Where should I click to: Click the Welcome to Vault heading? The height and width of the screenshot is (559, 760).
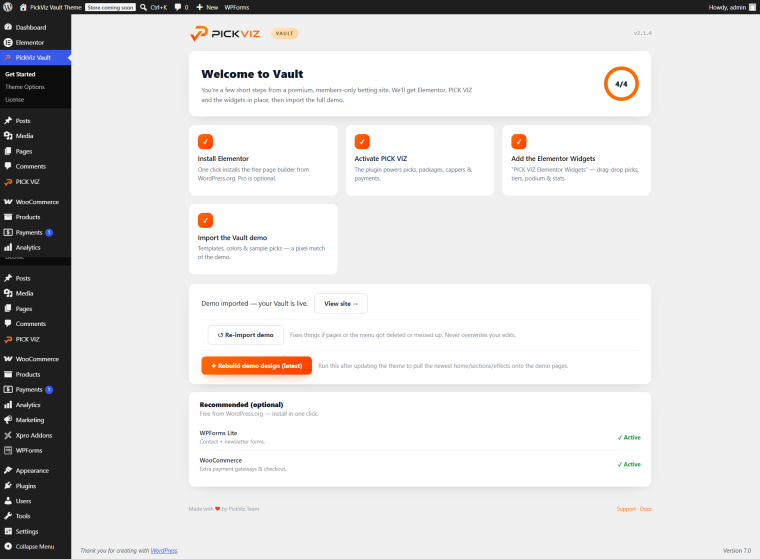coord(252,74)
